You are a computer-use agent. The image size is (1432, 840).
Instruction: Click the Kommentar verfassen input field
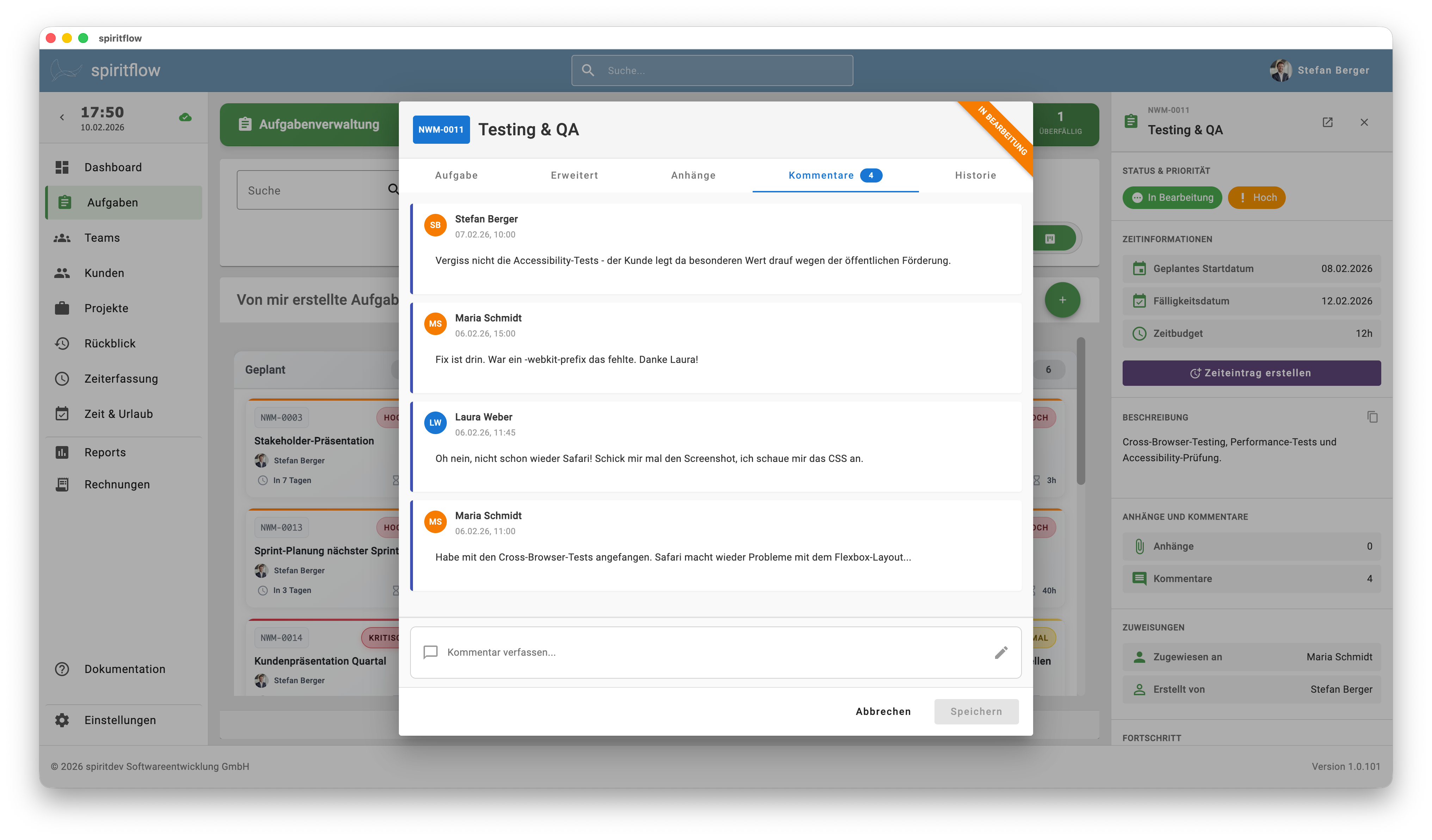pyautogui.click(x=710, y=653)
